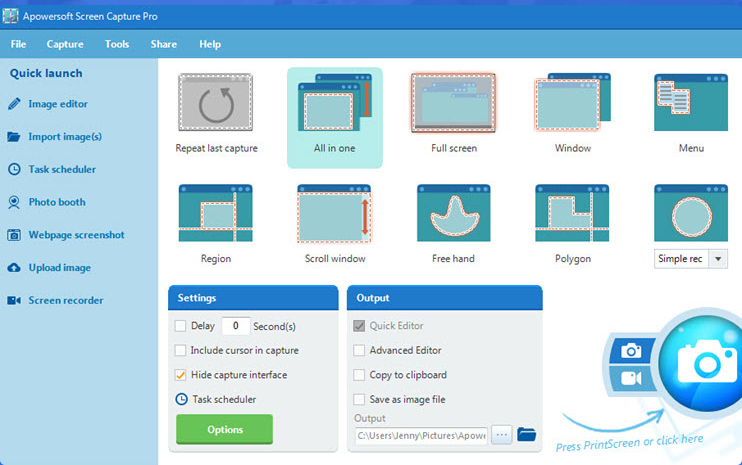Viewport: 742px width, 465px height.
Task: Open the Help menu
Action: (210, 44)
